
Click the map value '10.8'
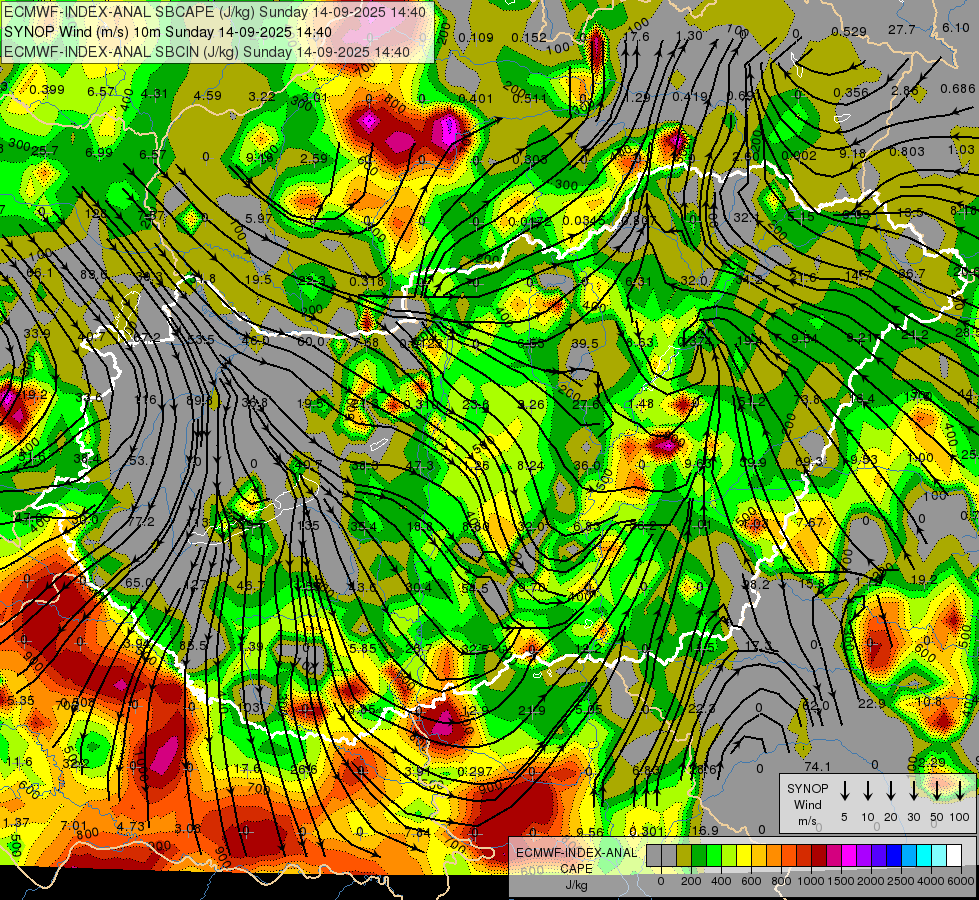[x=928, y=701]
